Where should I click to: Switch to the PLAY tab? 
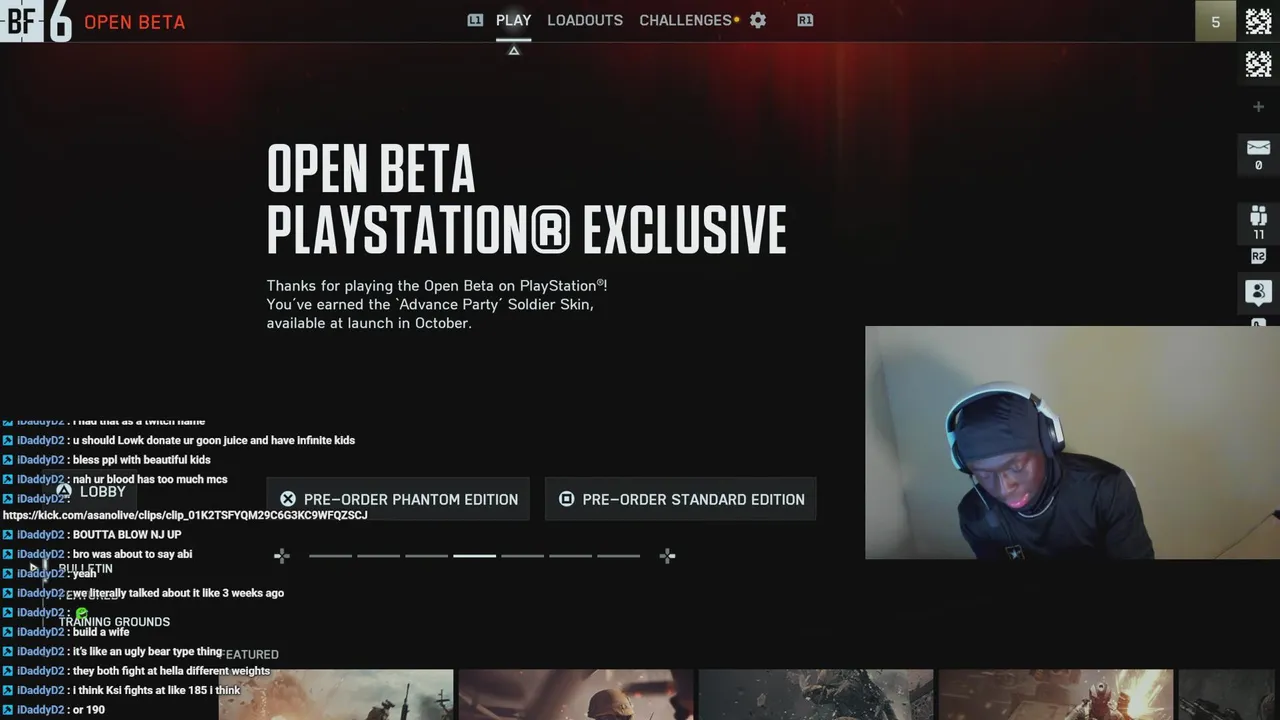(513, 20)
